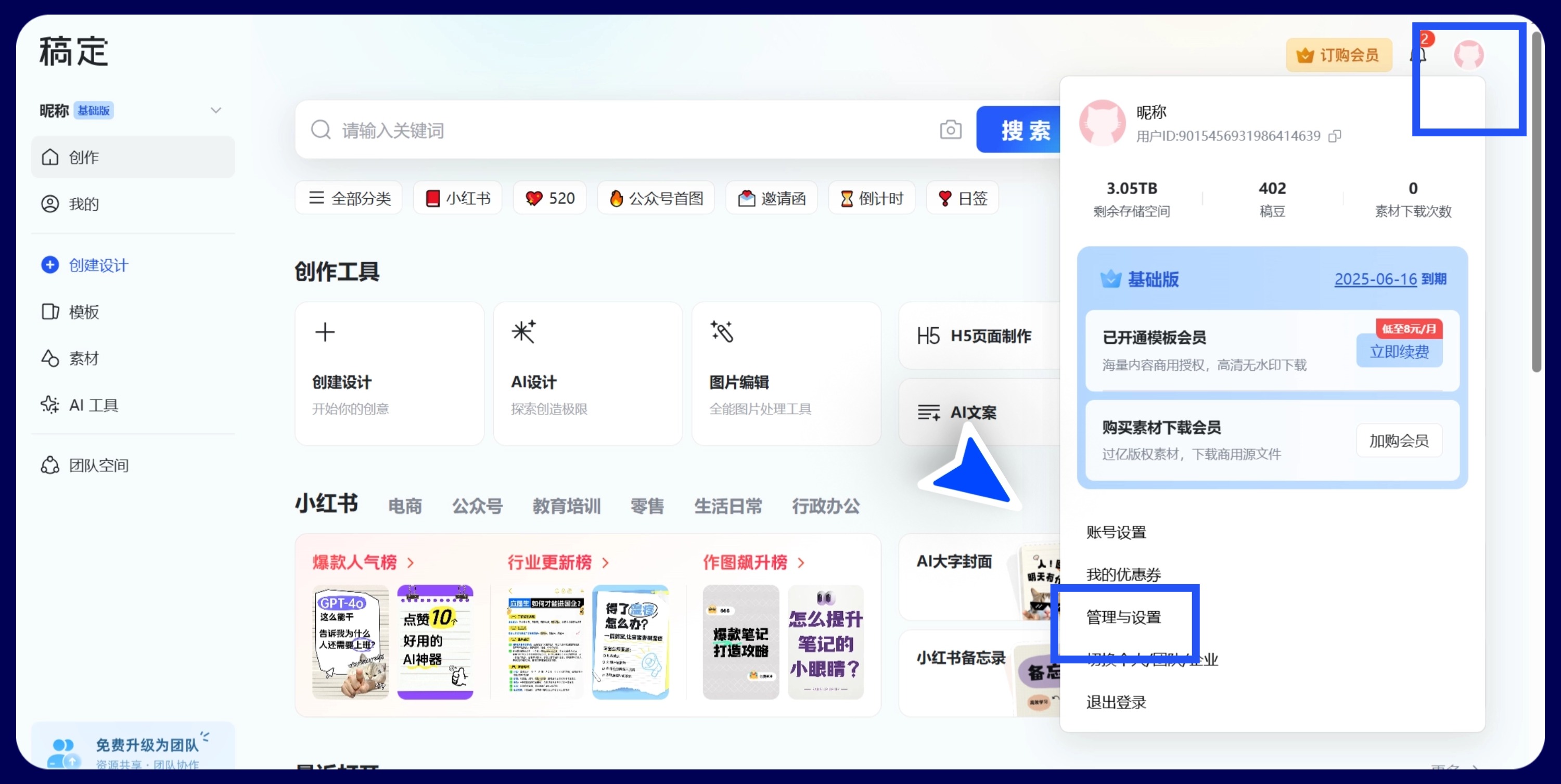Viewport: 1561px width, 784px height.
Task: Select the 邀请函 category chip
Action: click(x=772, y=198)
